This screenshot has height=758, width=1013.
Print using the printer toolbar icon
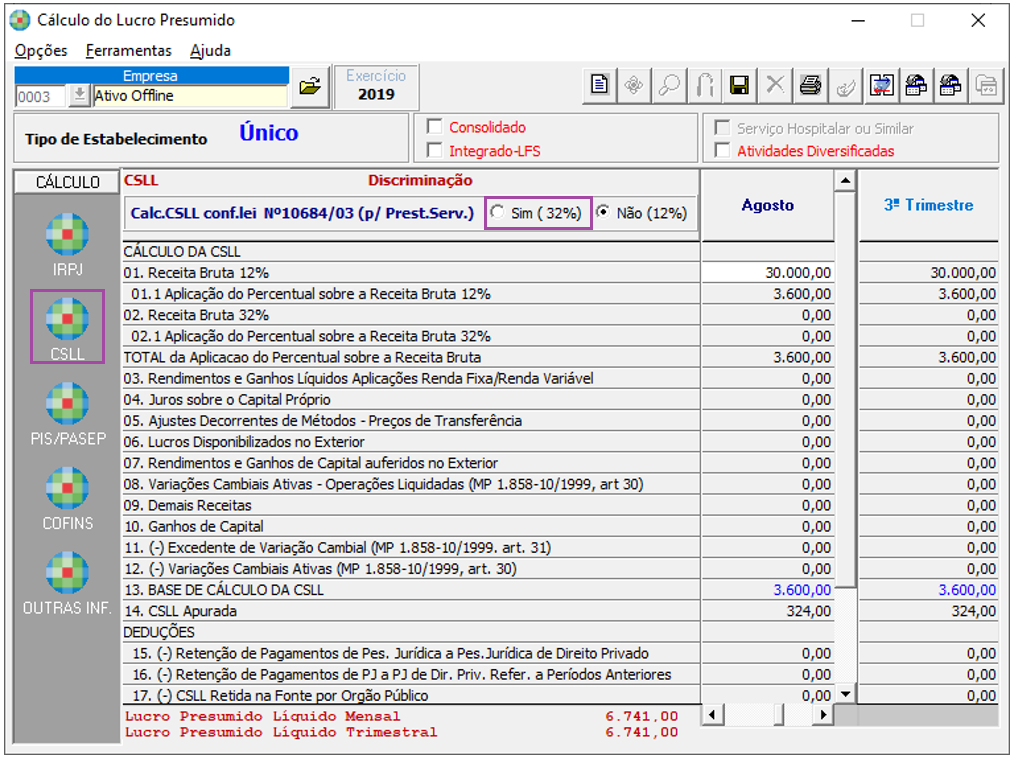810,85
